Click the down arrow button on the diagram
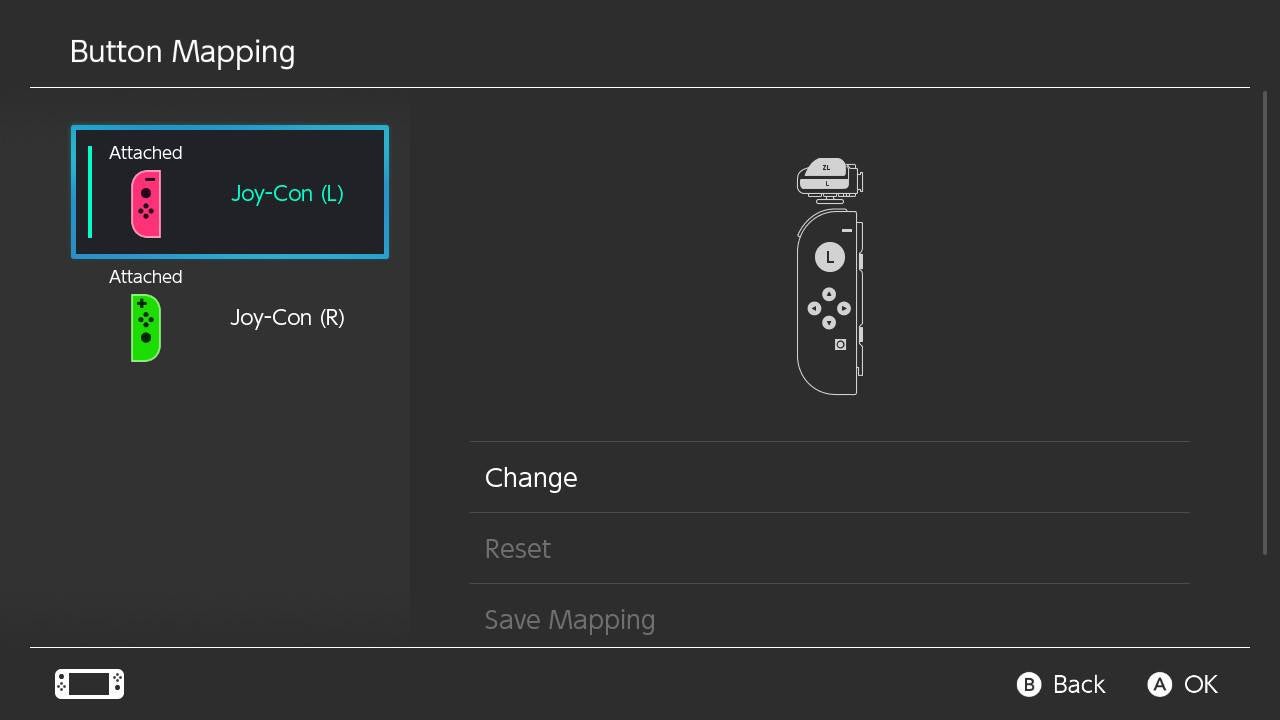 pos(829,322)
